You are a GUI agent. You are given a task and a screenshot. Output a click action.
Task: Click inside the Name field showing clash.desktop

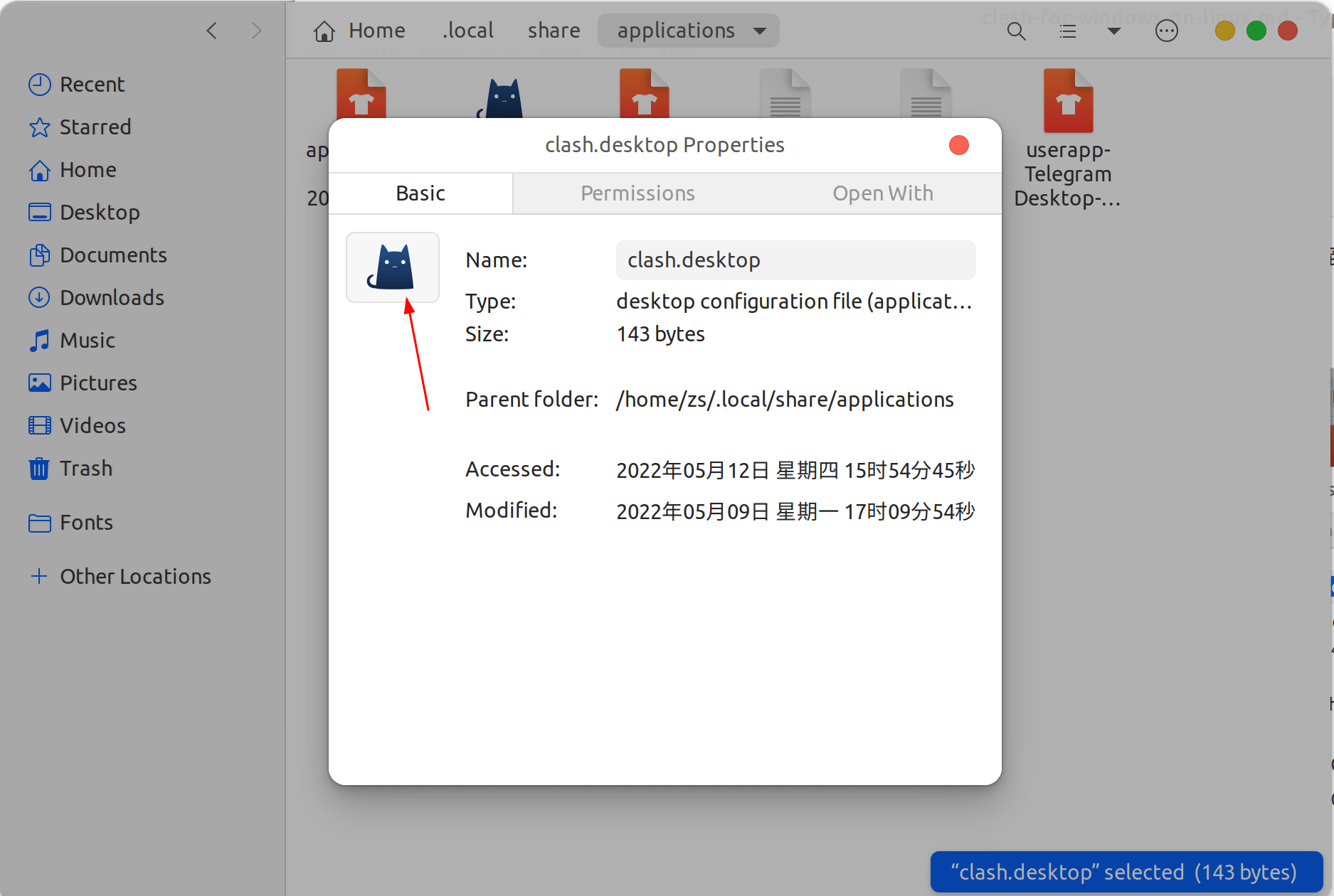pyautogui.click(x=795, y=260)
